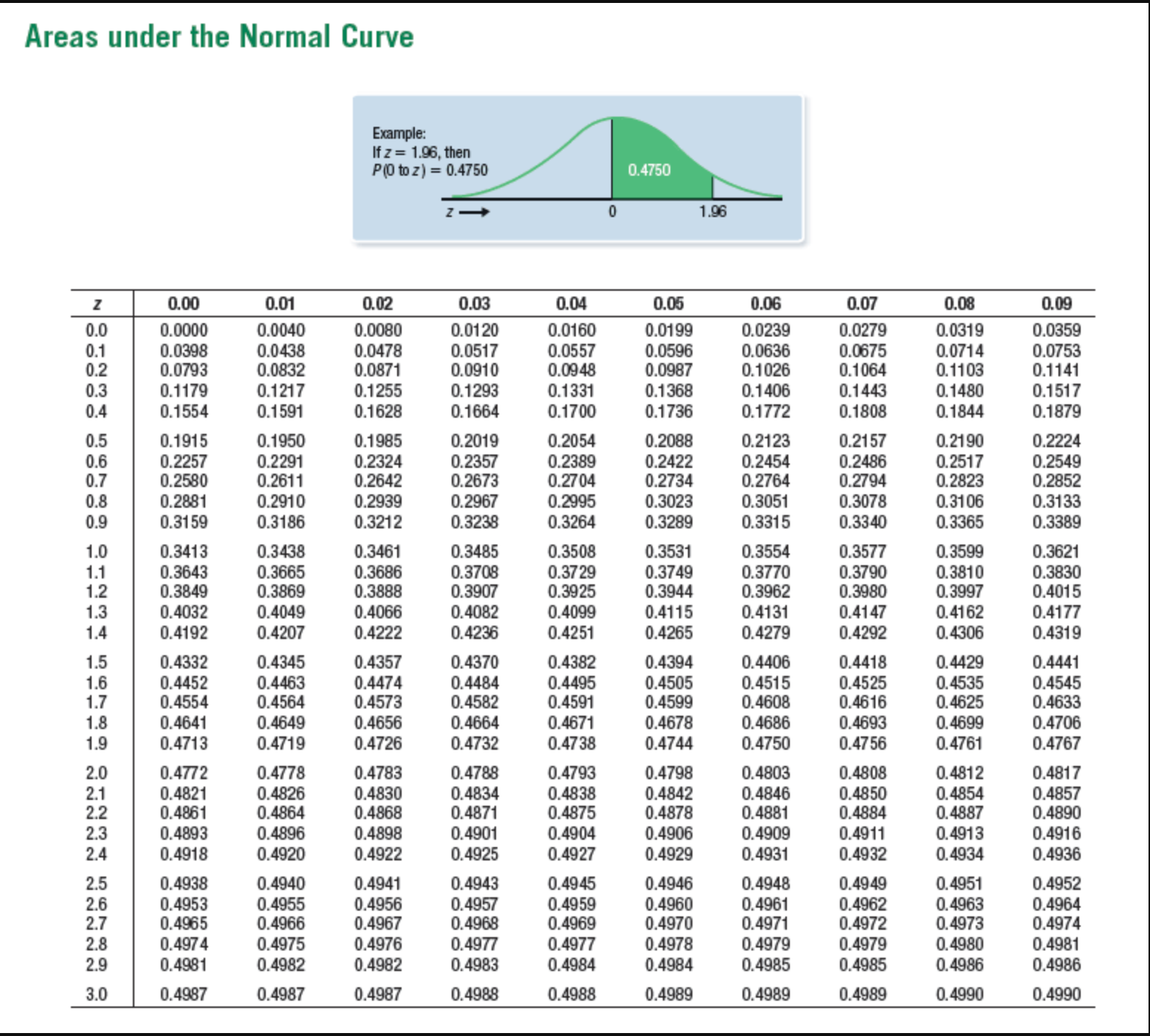Click the table value 0.4319
Viewport: 1150px width, 1036px height.
[1057, 633]
